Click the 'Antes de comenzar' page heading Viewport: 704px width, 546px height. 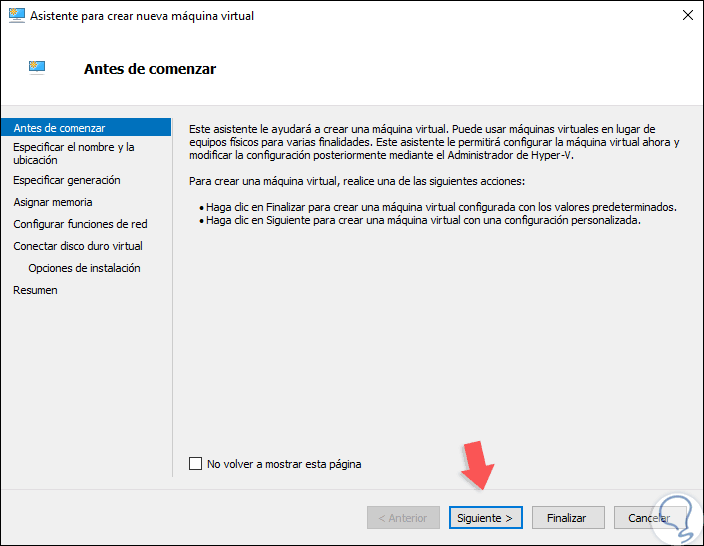pos(150,69)
